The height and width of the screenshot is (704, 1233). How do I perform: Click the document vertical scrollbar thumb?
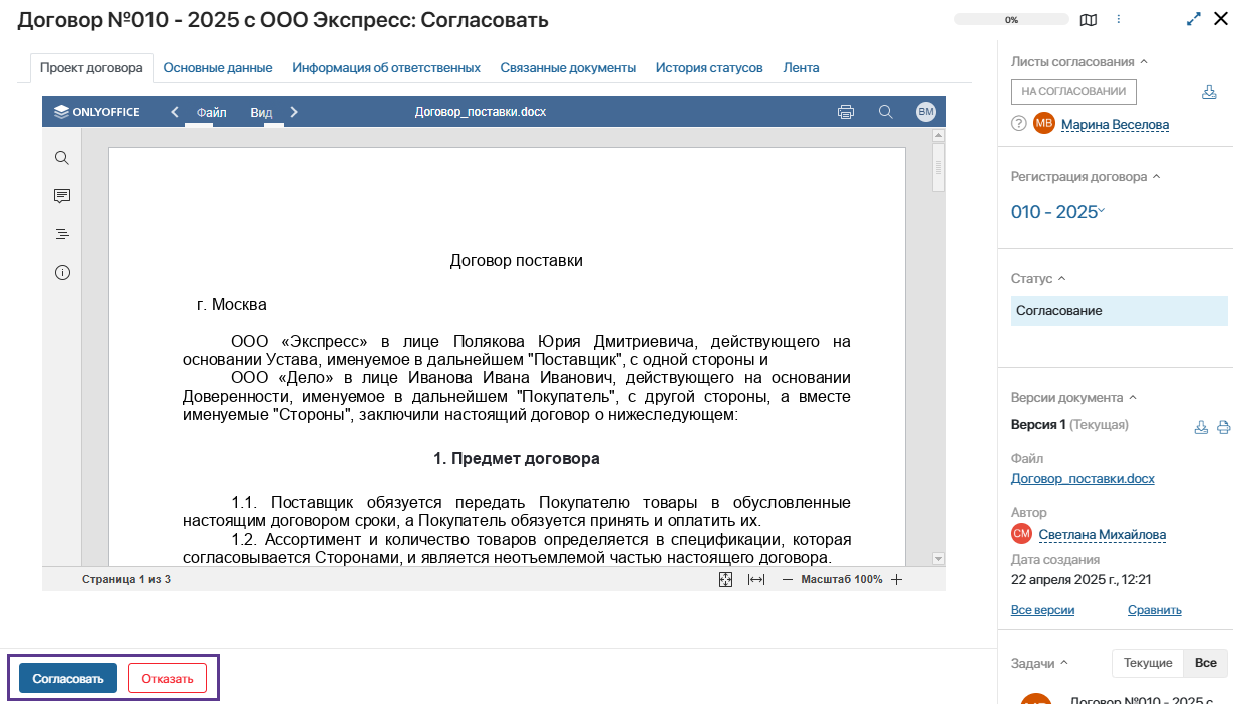938,166
